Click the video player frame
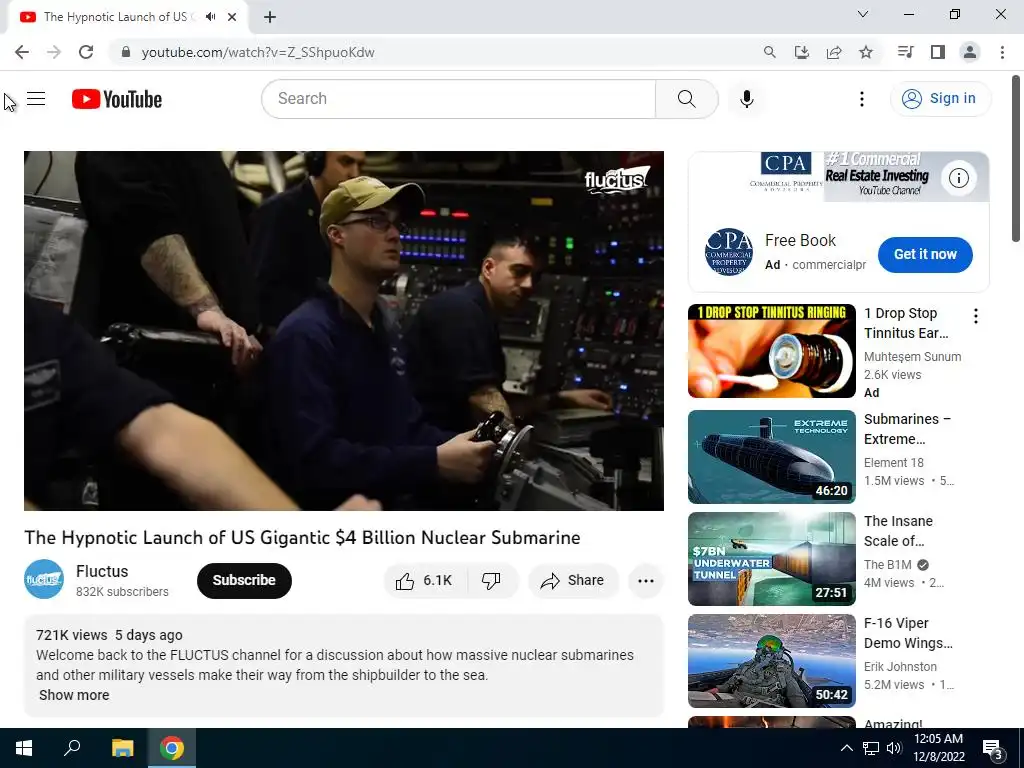1024x768 pixels. 344,331
